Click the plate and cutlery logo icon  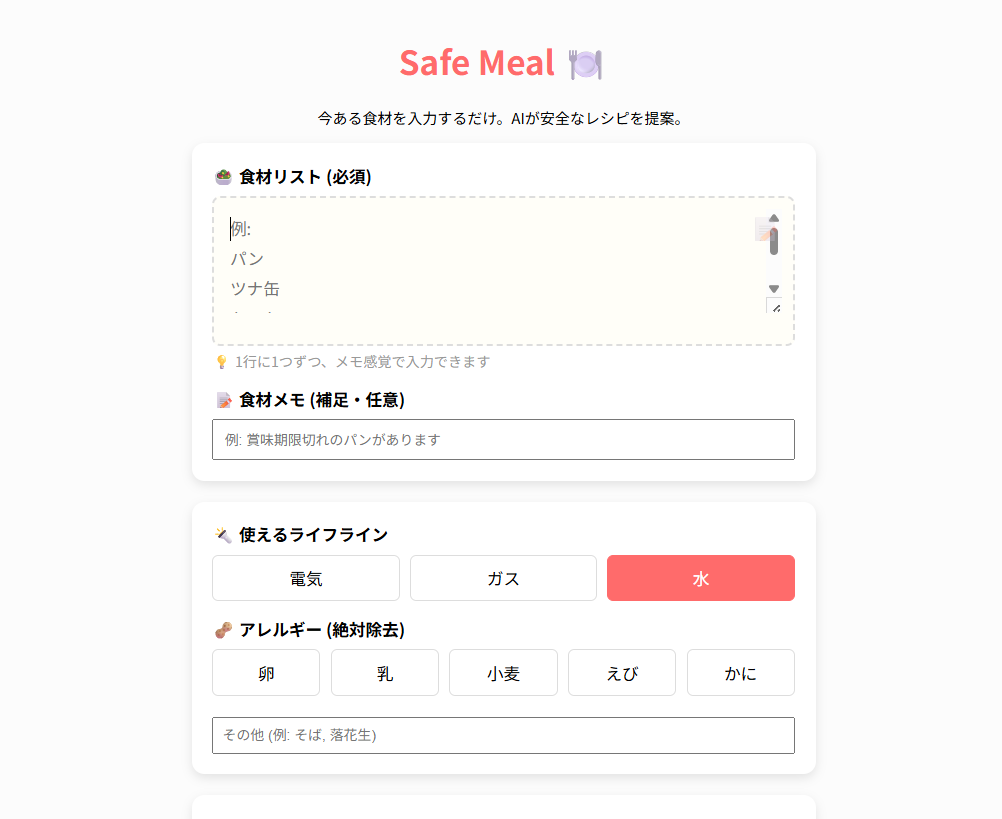pos(585,64)
